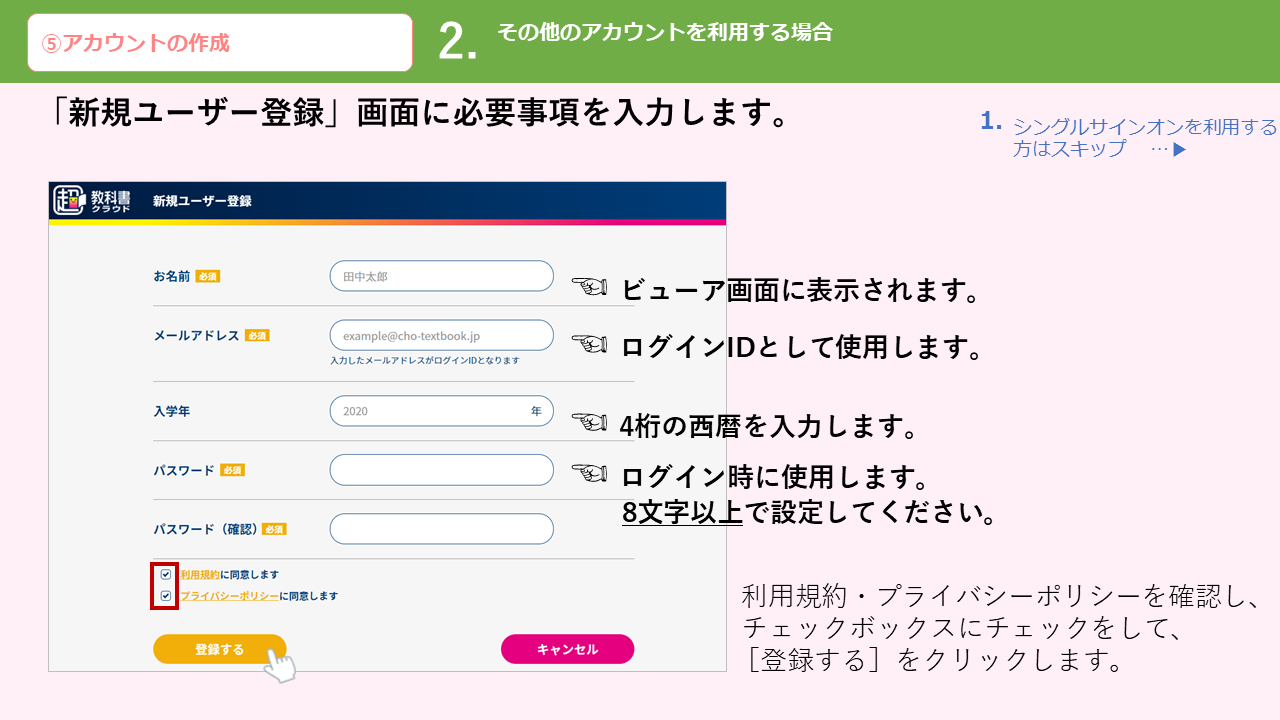Select the ⑤アカウントの作成 tab label

[x=135, y=43]
